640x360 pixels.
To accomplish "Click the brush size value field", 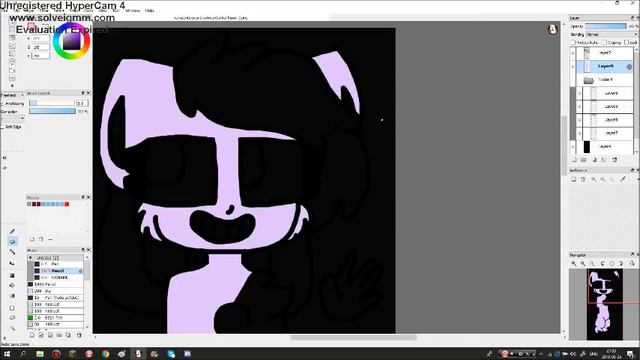I will pyautogui.click(x=82, y=103).
